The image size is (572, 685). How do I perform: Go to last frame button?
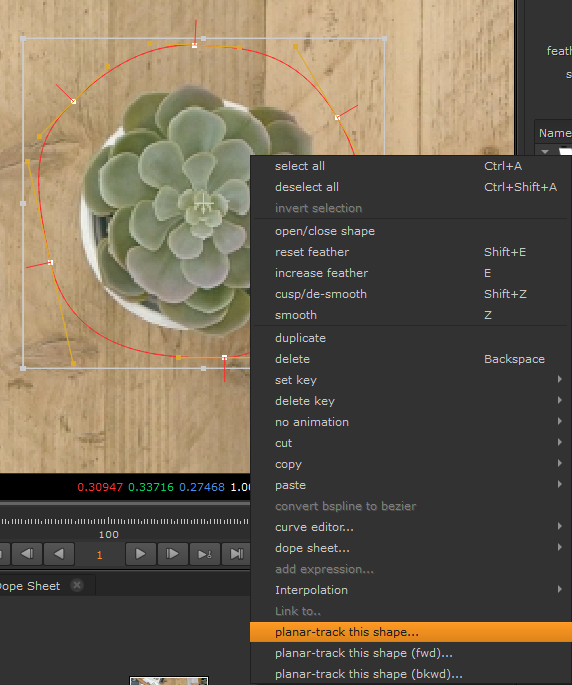coord(236,554)
